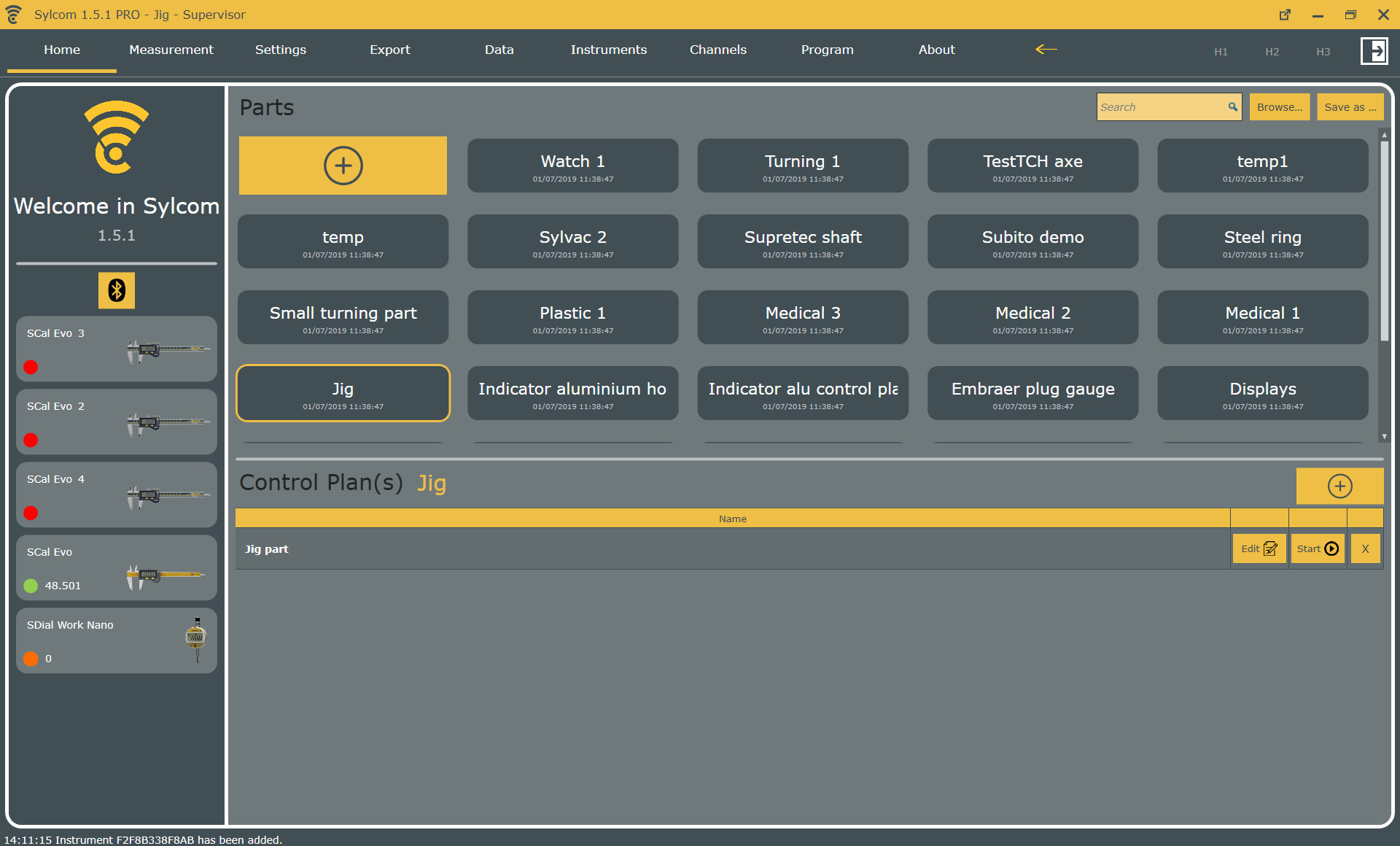Open the Instruments tab

[x=609, y=50]
